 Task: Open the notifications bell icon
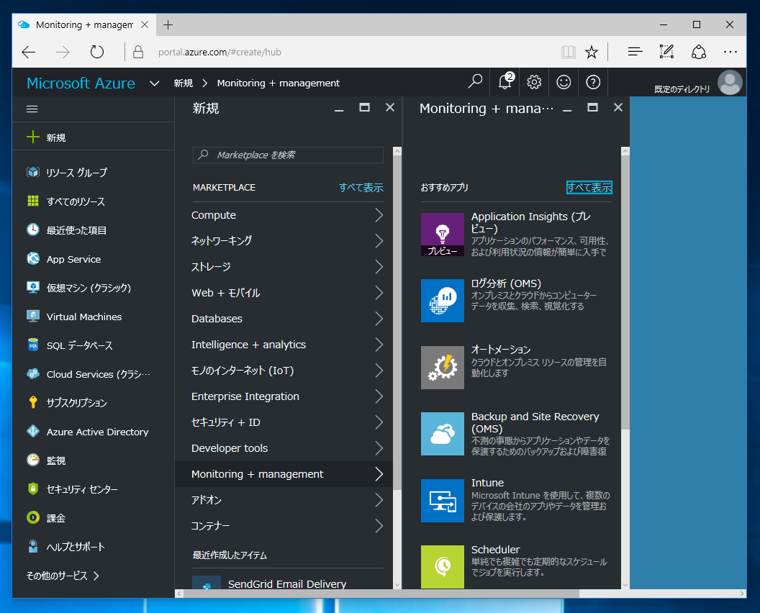[505, 82]
